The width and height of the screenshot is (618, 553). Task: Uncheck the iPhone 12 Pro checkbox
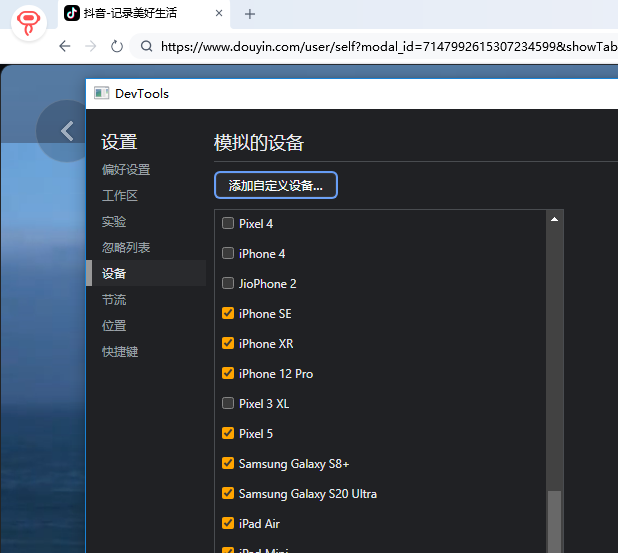tap(228, 373)
